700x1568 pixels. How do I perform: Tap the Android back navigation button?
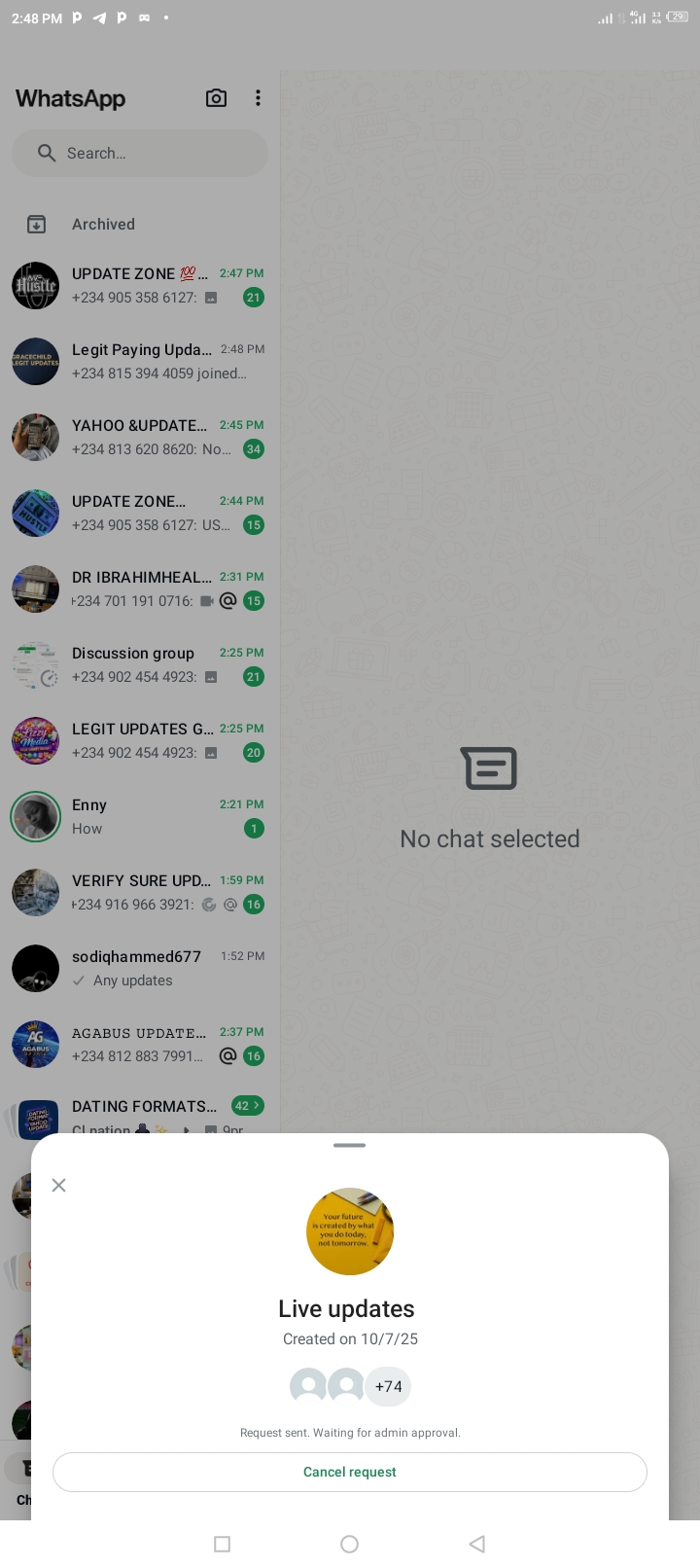(x=476, y=1544)
